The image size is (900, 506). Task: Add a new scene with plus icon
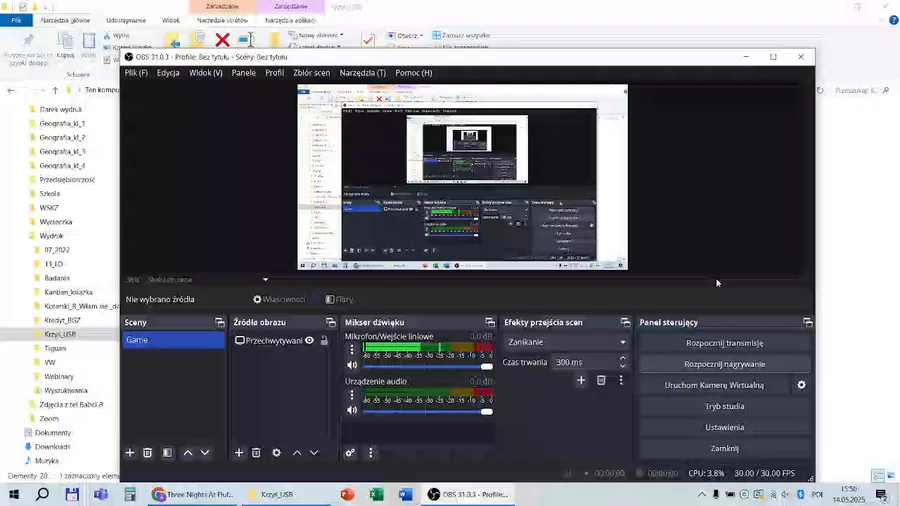pyautogui.click(x=130, y=453)
